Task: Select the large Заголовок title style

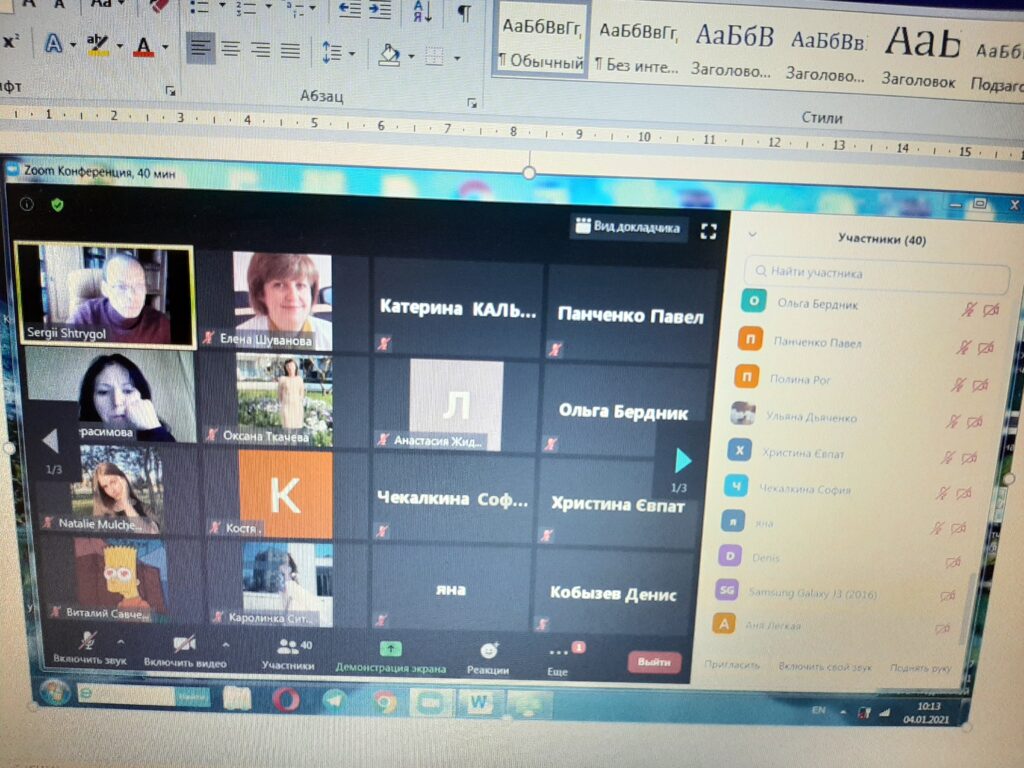Action: coord(920,57)
